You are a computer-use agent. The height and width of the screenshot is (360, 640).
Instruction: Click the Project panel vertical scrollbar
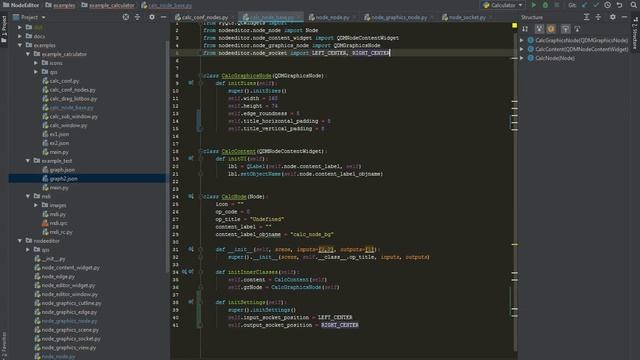[x=167, y=157]
